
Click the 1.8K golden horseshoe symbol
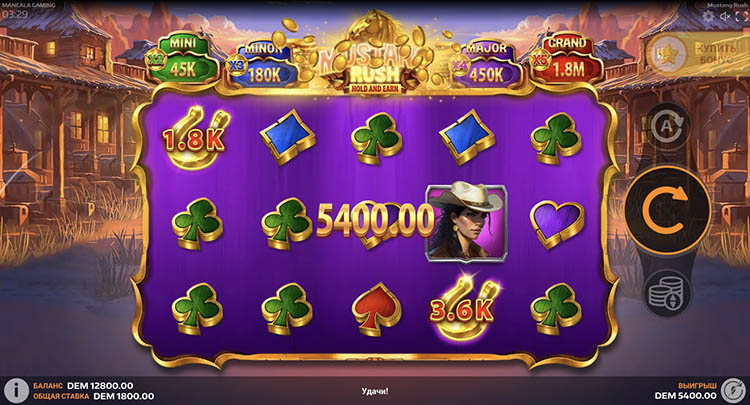click(194, 138)
